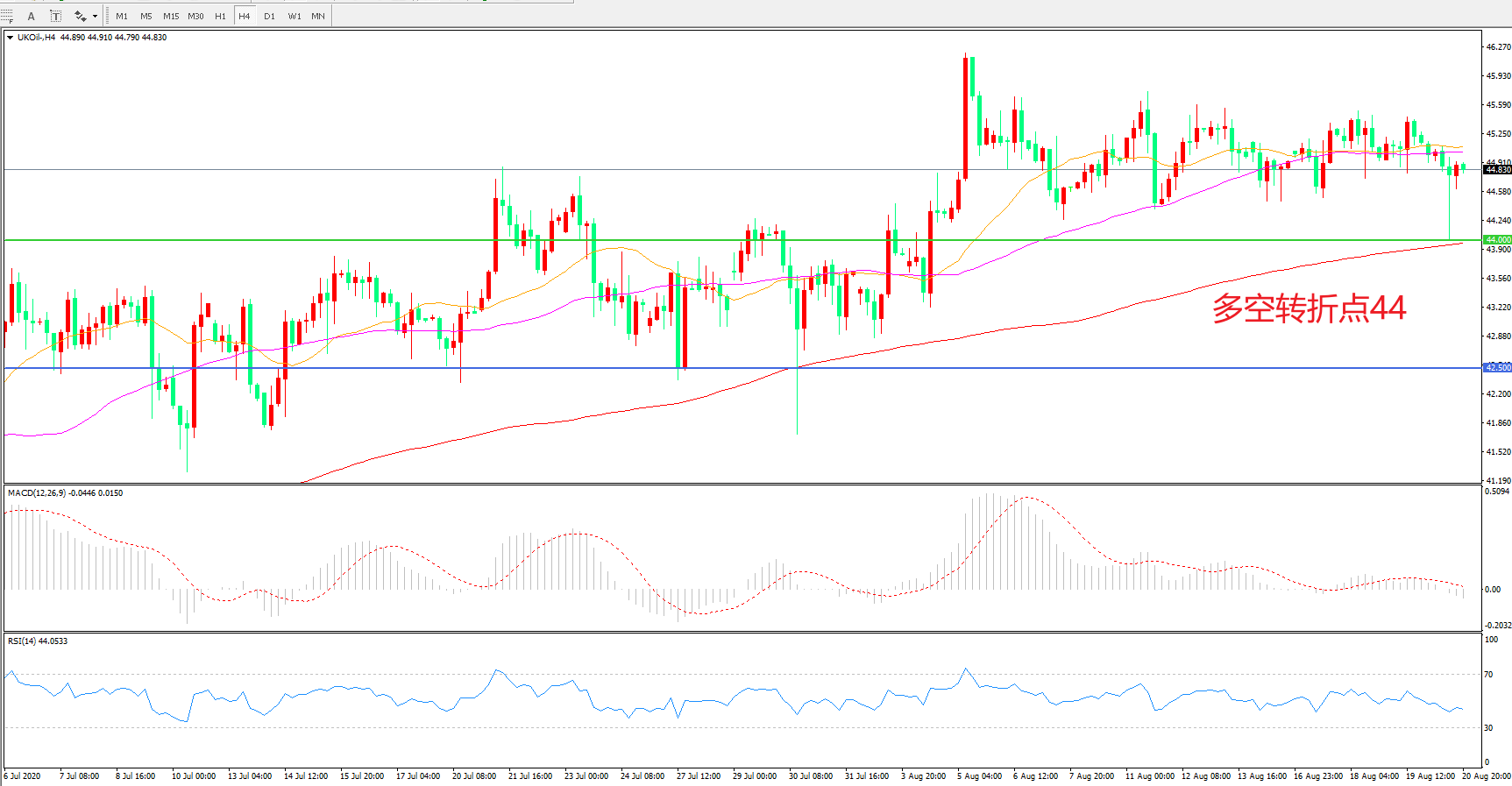
Task: Select the red Chinese text annotation
Action: [1309, 308]
